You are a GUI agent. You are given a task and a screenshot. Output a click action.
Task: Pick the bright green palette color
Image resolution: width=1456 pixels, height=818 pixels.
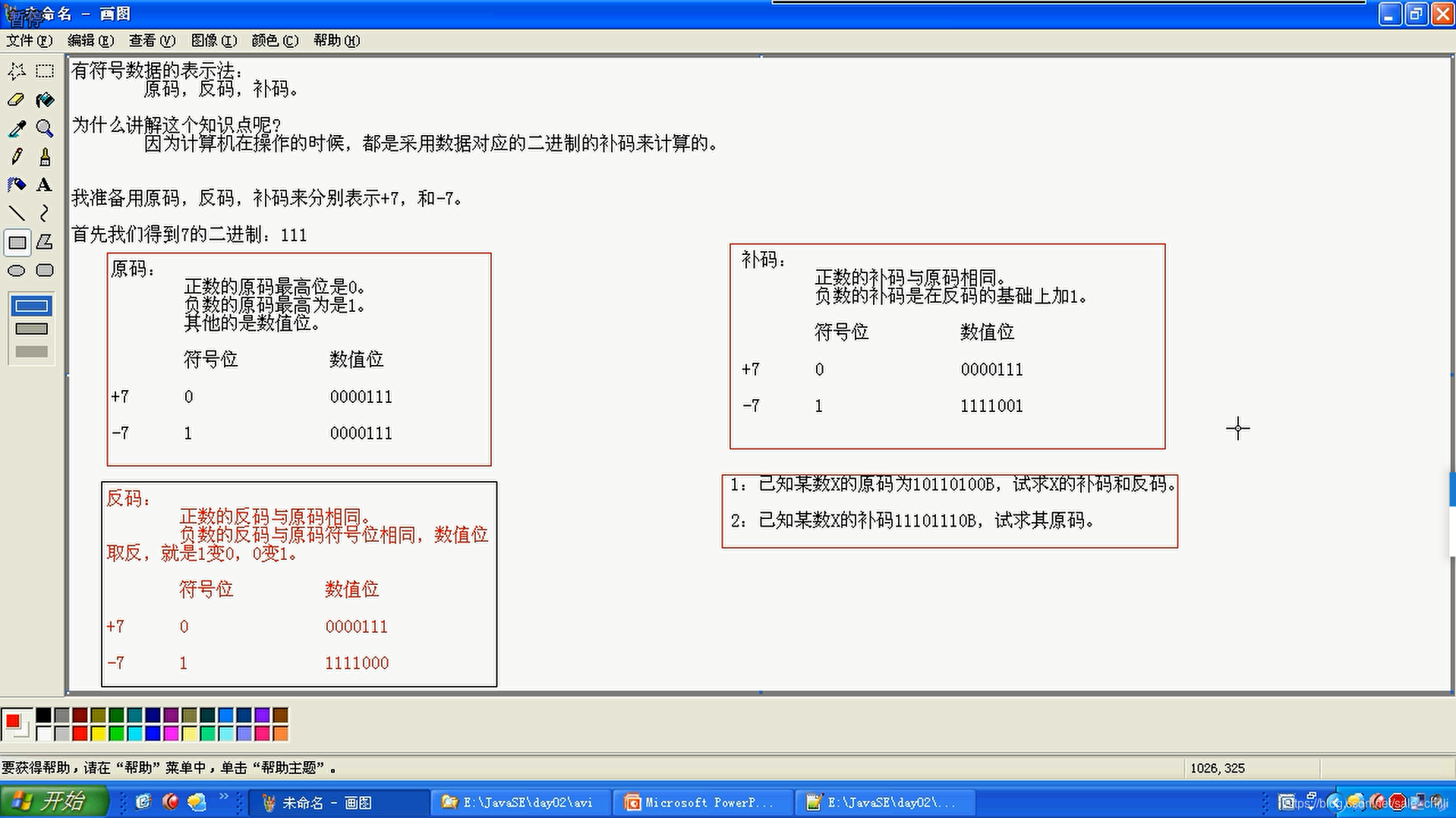click(x=116, y=733)
